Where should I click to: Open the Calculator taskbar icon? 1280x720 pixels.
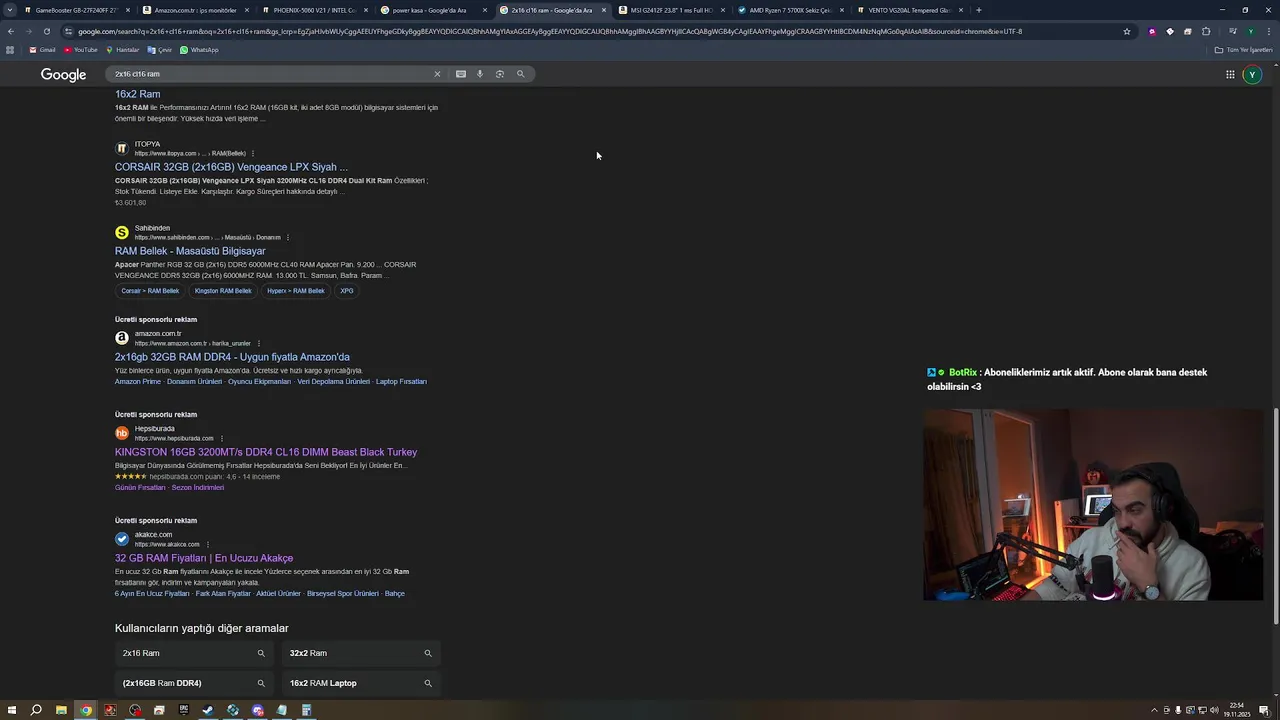[307, 710]
